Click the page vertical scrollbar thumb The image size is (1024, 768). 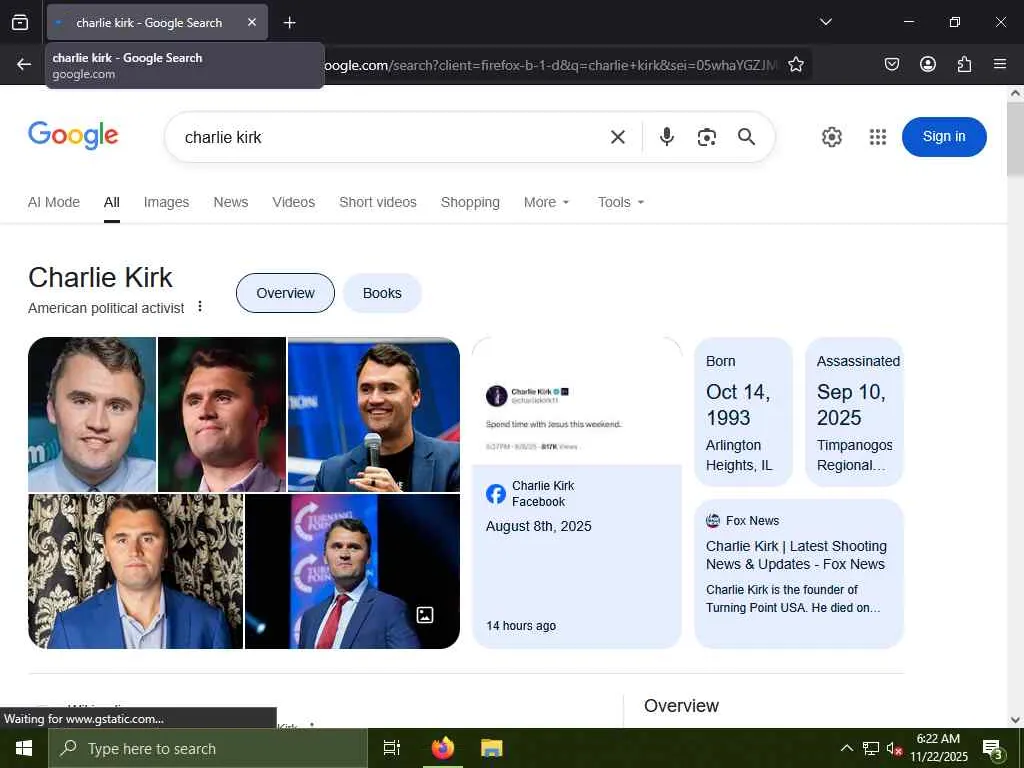(x=1015, y=138)
